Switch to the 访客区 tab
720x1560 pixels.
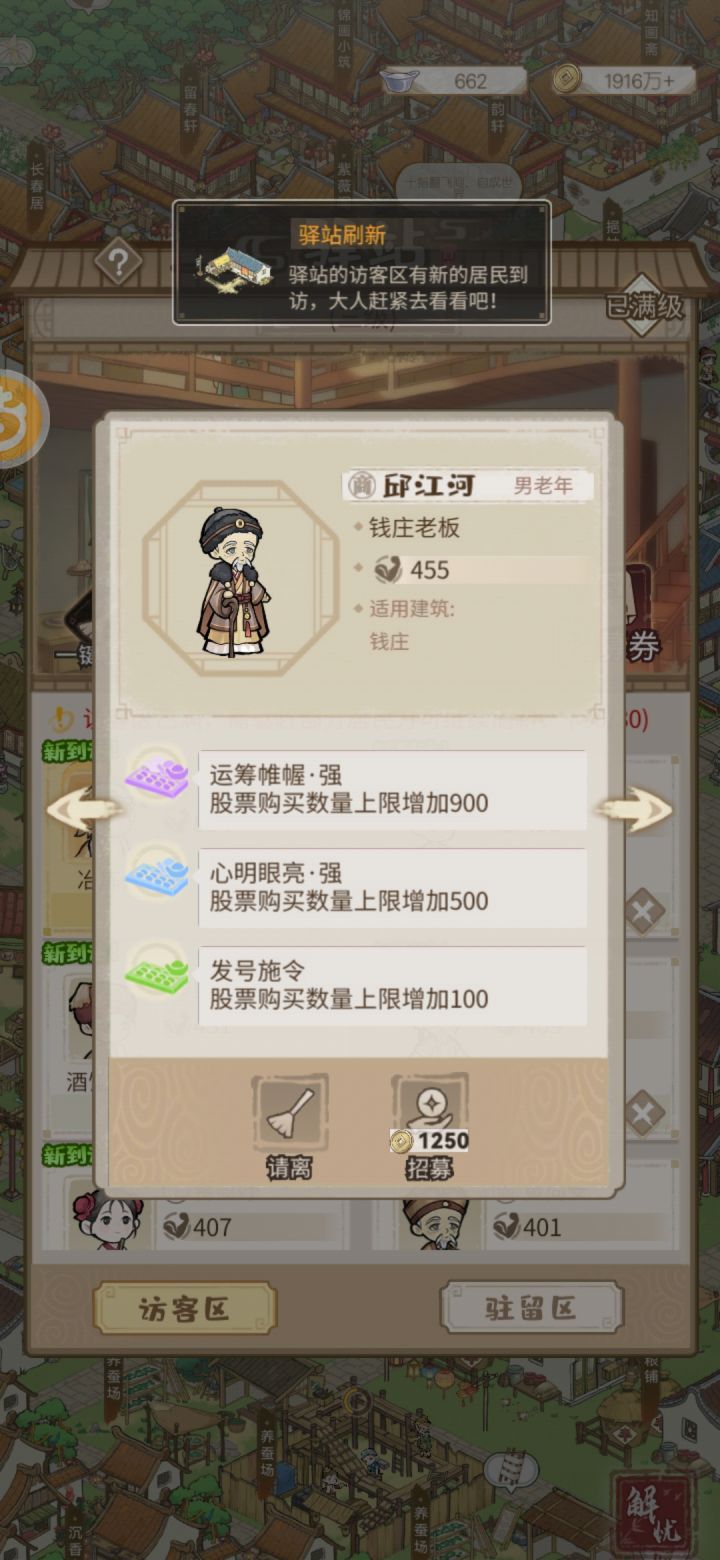tap(184, 1308)
